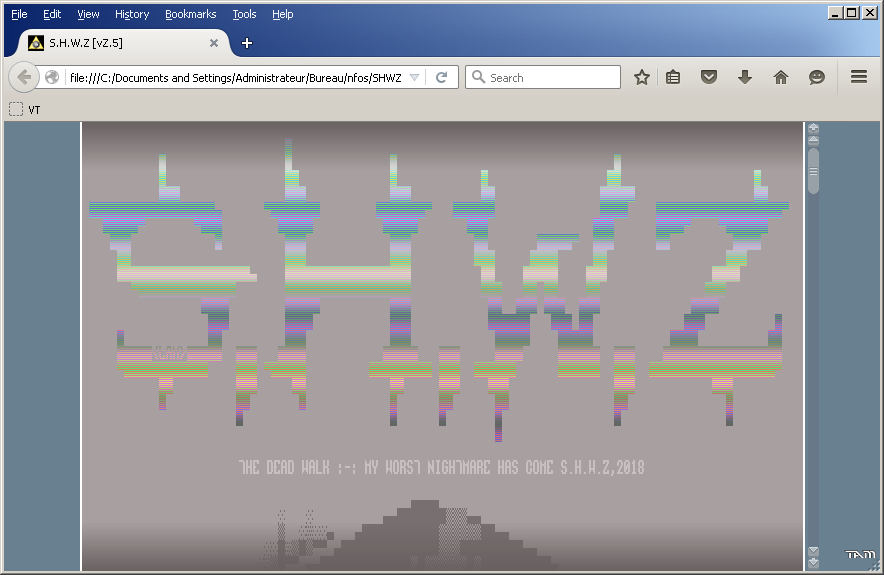
Task: Show your bookmarks list icon
Action: (x=674, y=77)
